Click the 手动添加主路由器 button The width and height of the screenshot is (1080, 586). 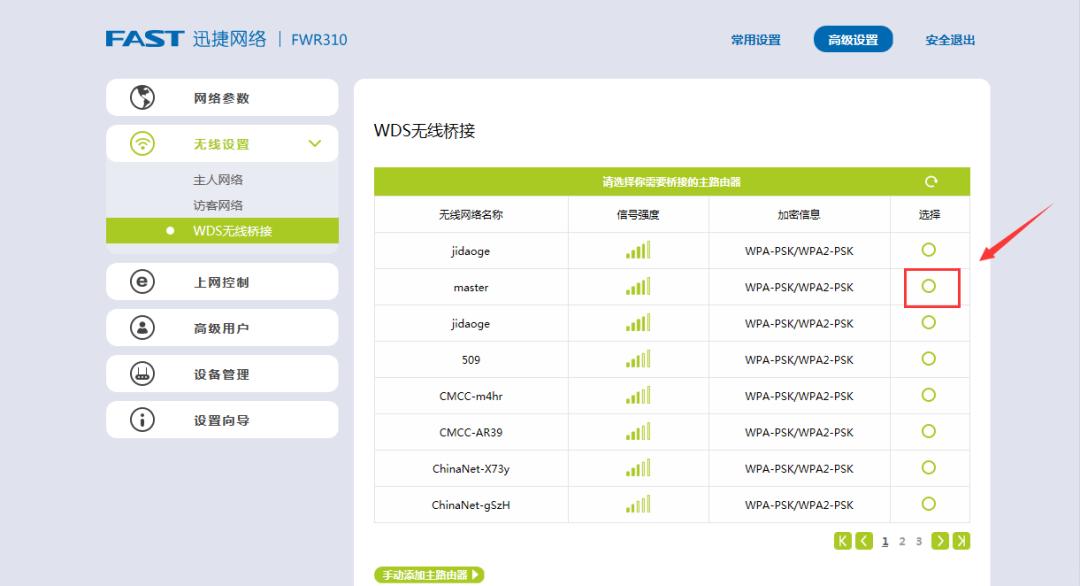pos(430,574)
